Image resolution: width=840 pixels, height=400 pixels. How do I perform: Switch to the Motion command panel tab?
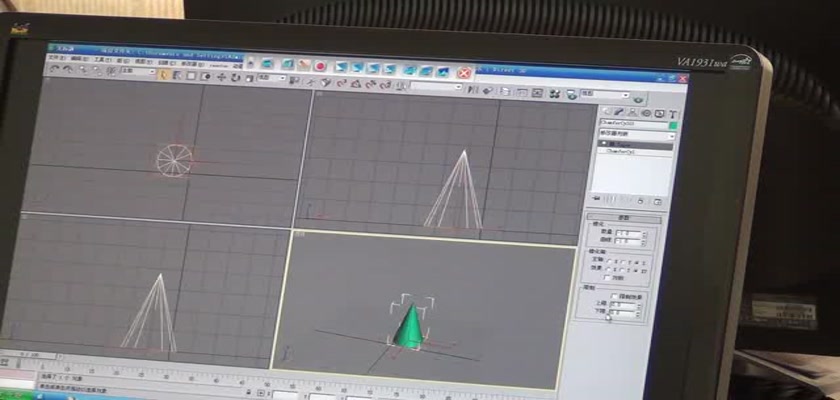point(646,114)
